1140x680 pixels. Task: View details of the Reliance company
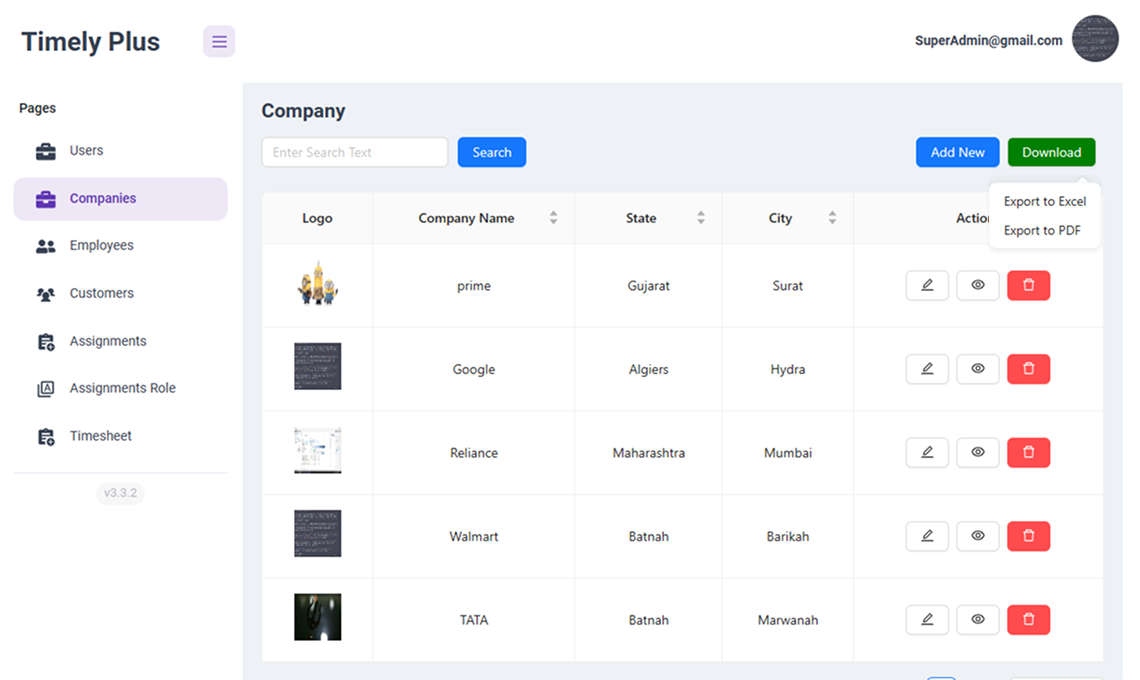[x=977, y=452]
